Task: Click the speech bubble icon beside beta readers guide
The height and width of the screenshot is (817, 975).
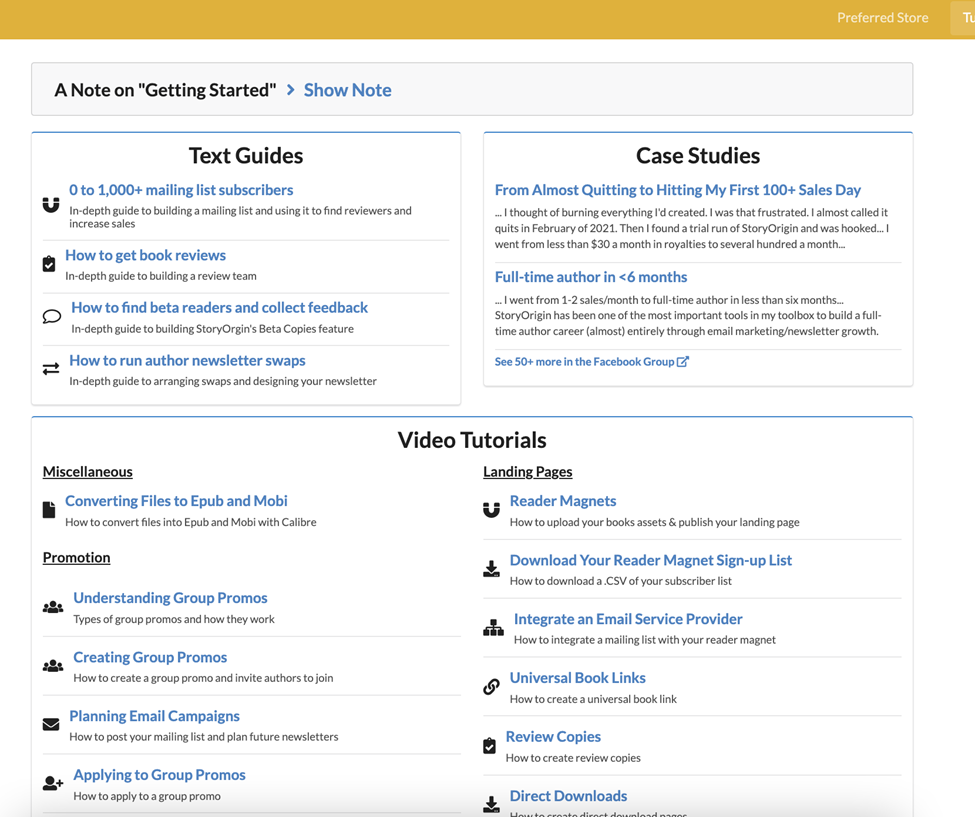Action: tap(52, 316)
